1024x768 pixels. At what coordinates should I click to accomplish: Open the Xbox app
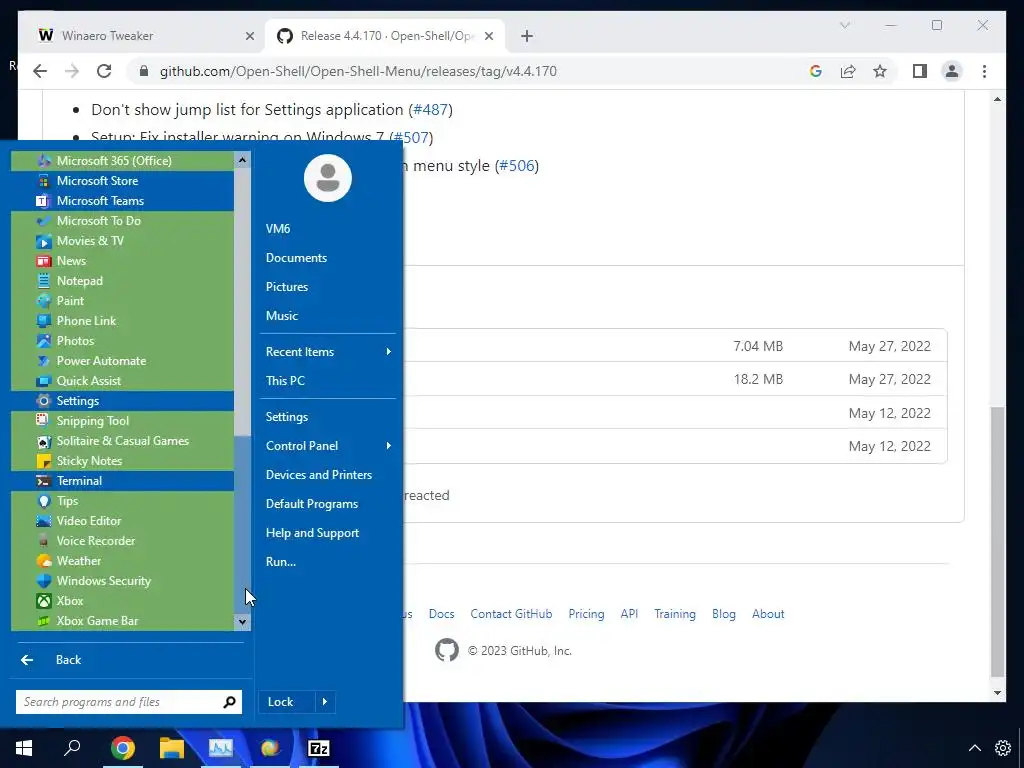click(122, 601)
